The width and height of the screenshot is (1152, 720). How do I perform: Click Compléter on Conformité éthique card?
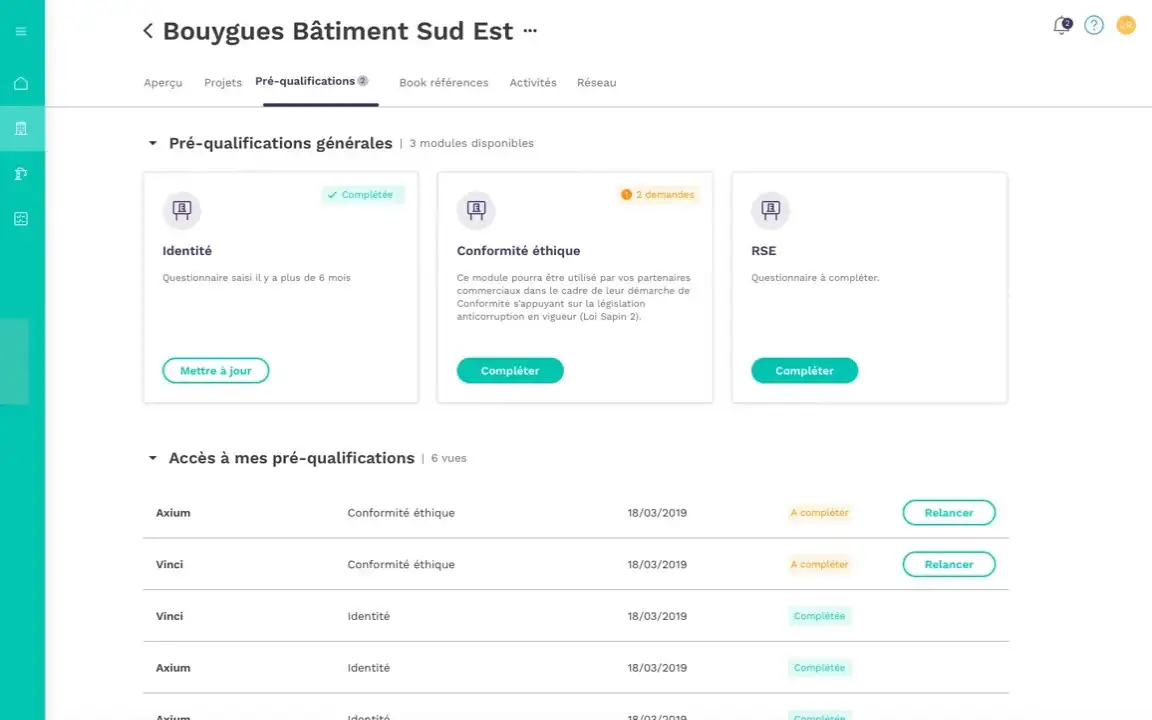click(510, 370)
